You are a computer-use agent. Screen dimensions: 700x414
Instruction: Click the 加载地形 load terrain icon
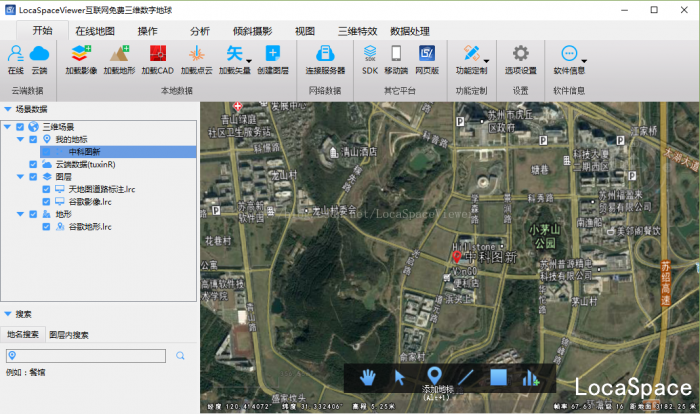(x=120, y=53)
